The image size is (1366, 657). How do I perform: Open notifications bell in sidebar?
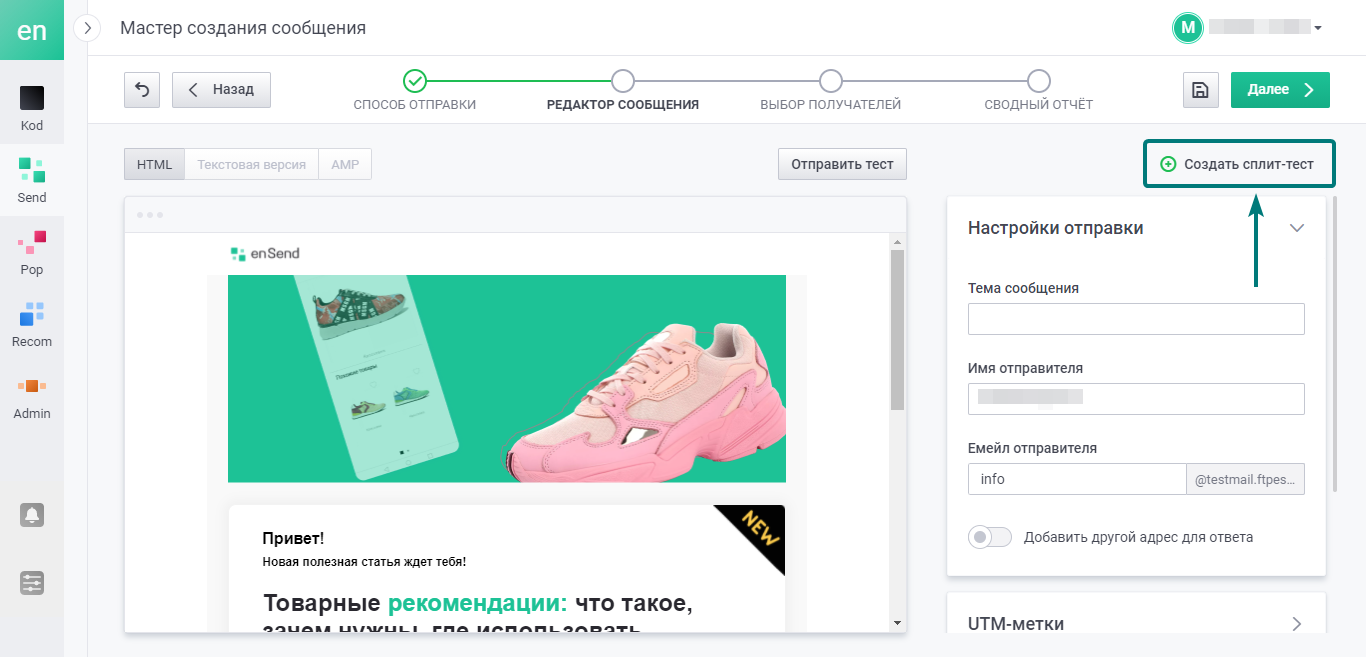pyautogui.click(x=32, y=515)
